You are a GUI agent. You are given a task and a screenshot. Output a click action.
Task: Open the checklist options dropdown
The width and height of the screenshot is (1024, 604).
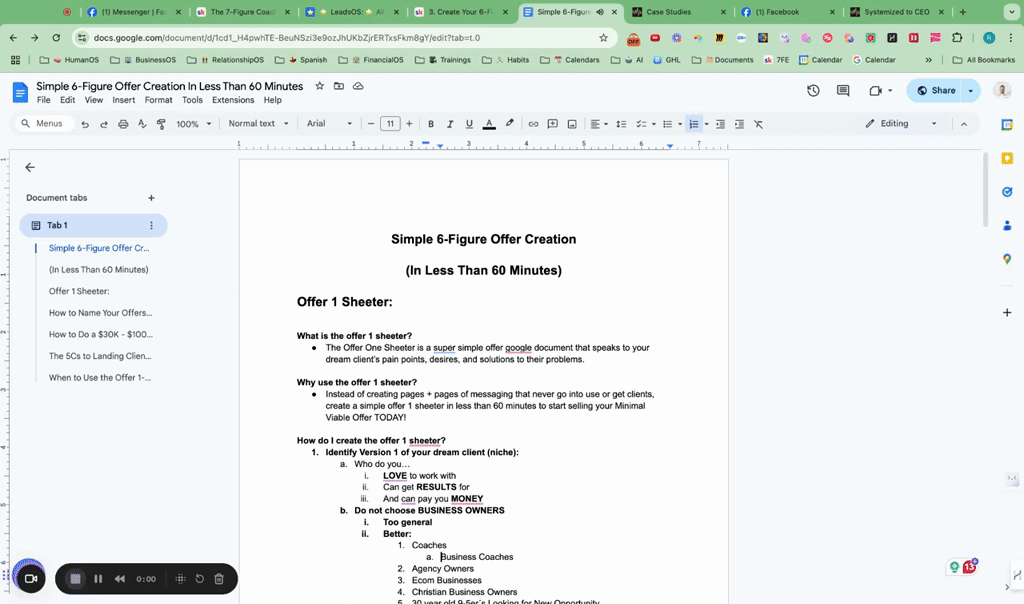click(x=653, y=124)
